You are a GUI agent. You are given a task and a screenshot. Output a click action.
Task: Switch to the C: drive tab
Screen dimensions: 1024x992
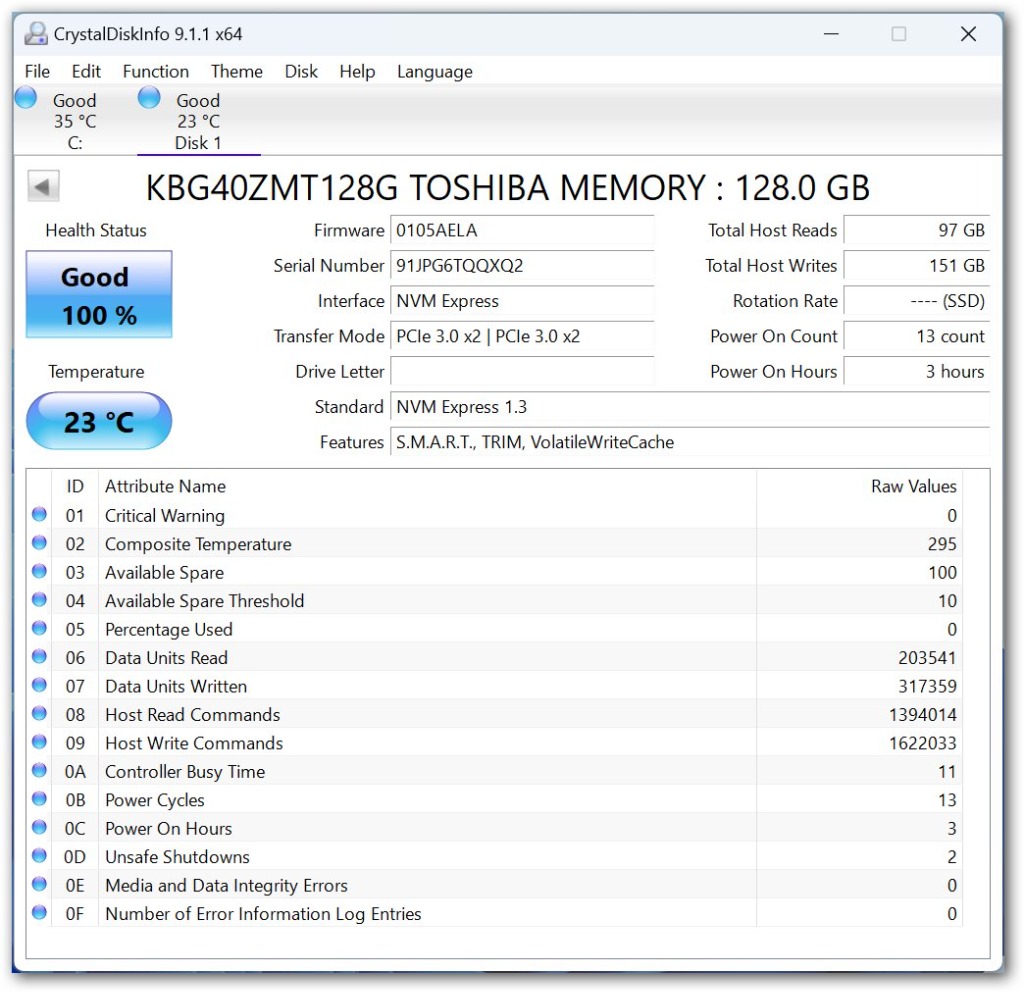click(74, 121)
